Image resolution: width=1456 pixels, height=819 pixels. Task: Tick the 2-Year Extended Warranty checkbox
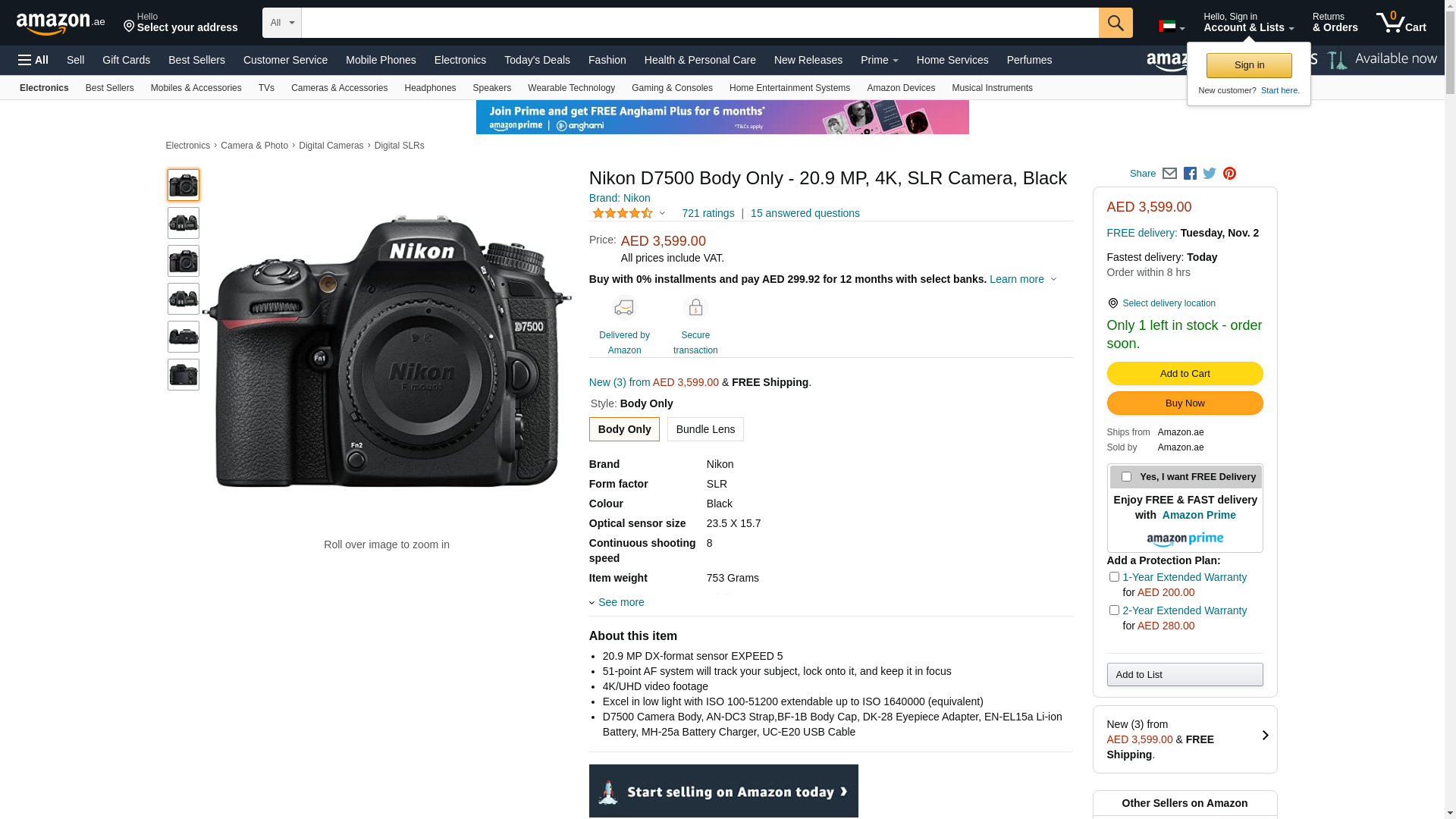coord(1114,610)
